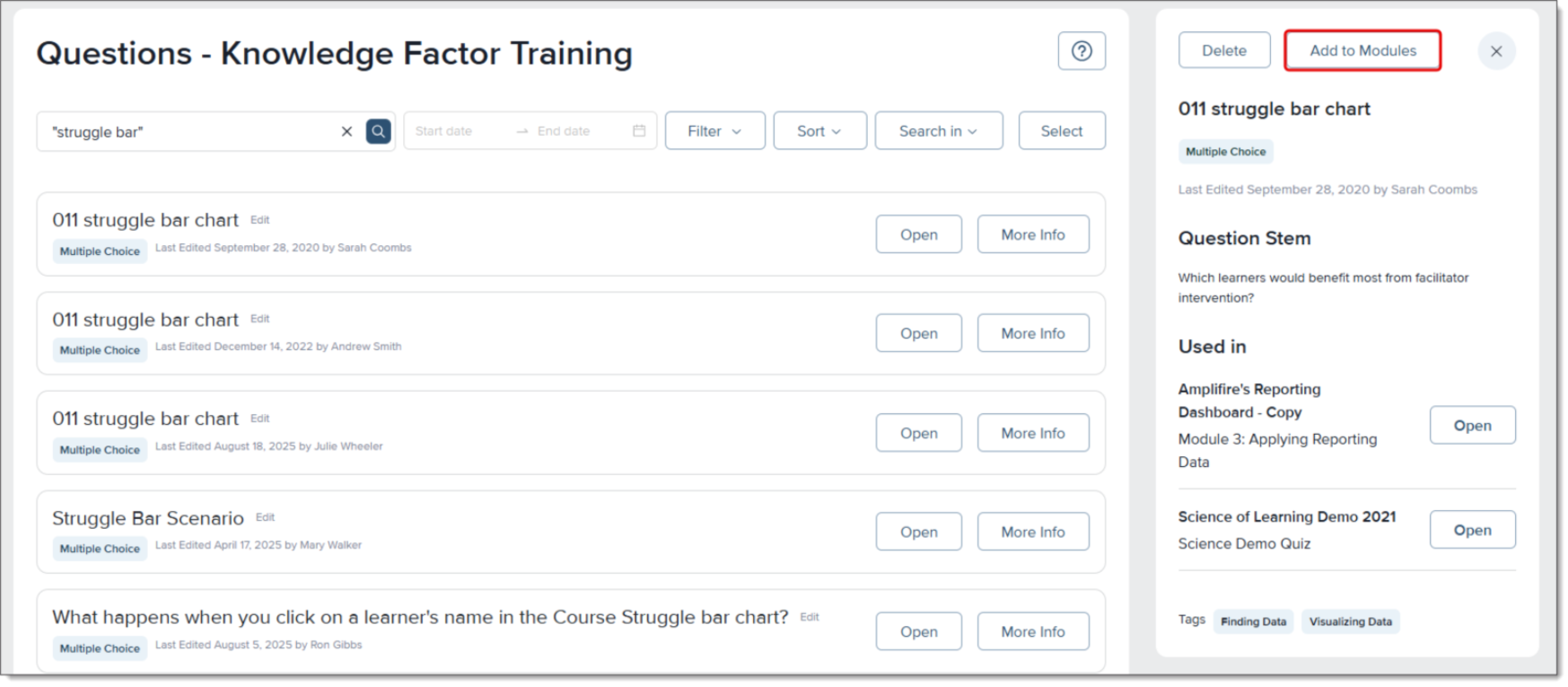Viewport: 1568px width, 687px height.
Task: Click Add to Modules button
Action: [1362, 51]
